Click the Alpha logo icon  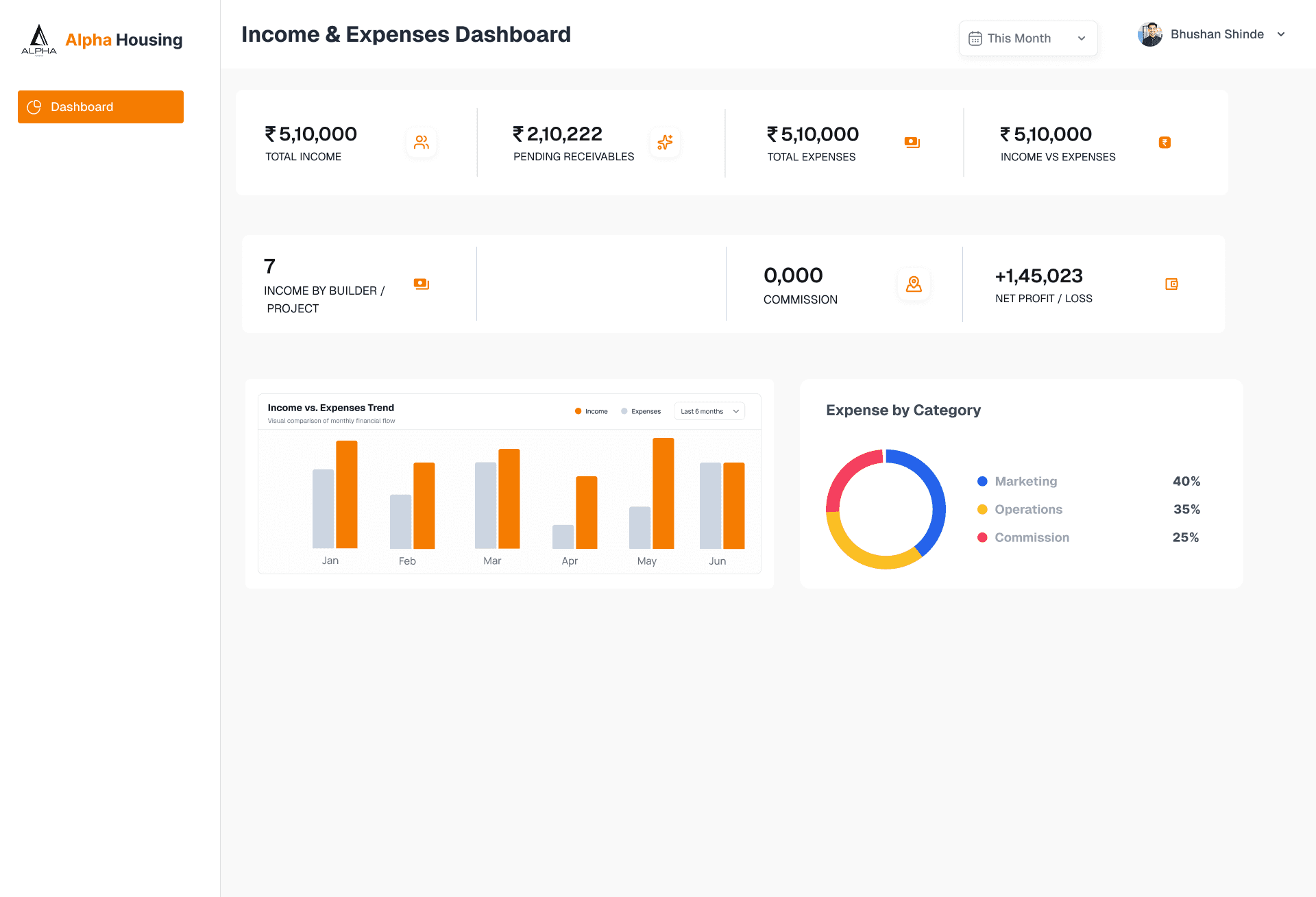tap(39, 40)
